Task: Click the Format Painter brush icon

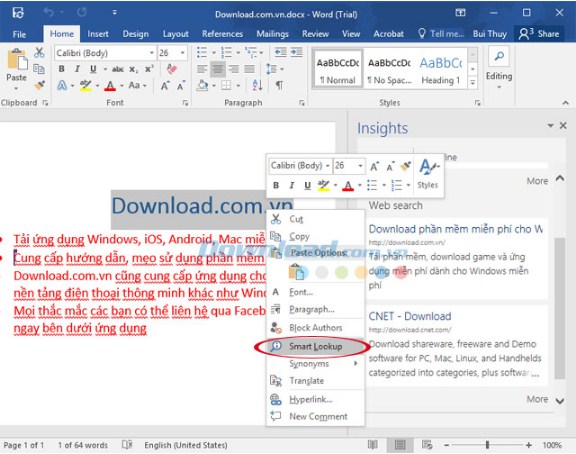Action: (x=39, y=85)
